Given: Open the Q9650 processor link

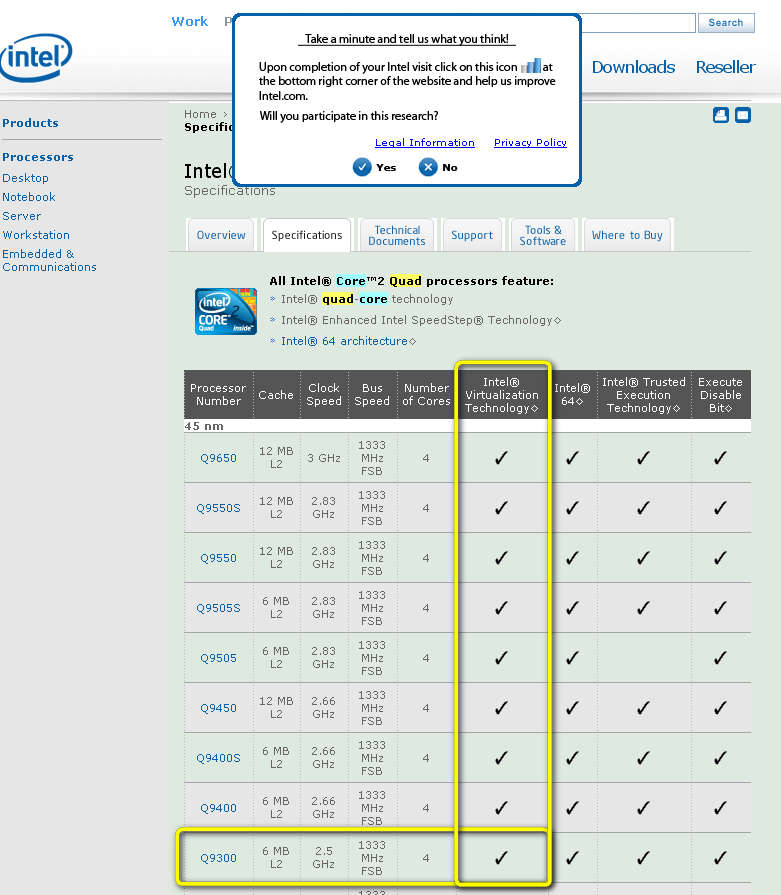Looking at the screenshot, I should pyautogui.click(x=218, y=458).
